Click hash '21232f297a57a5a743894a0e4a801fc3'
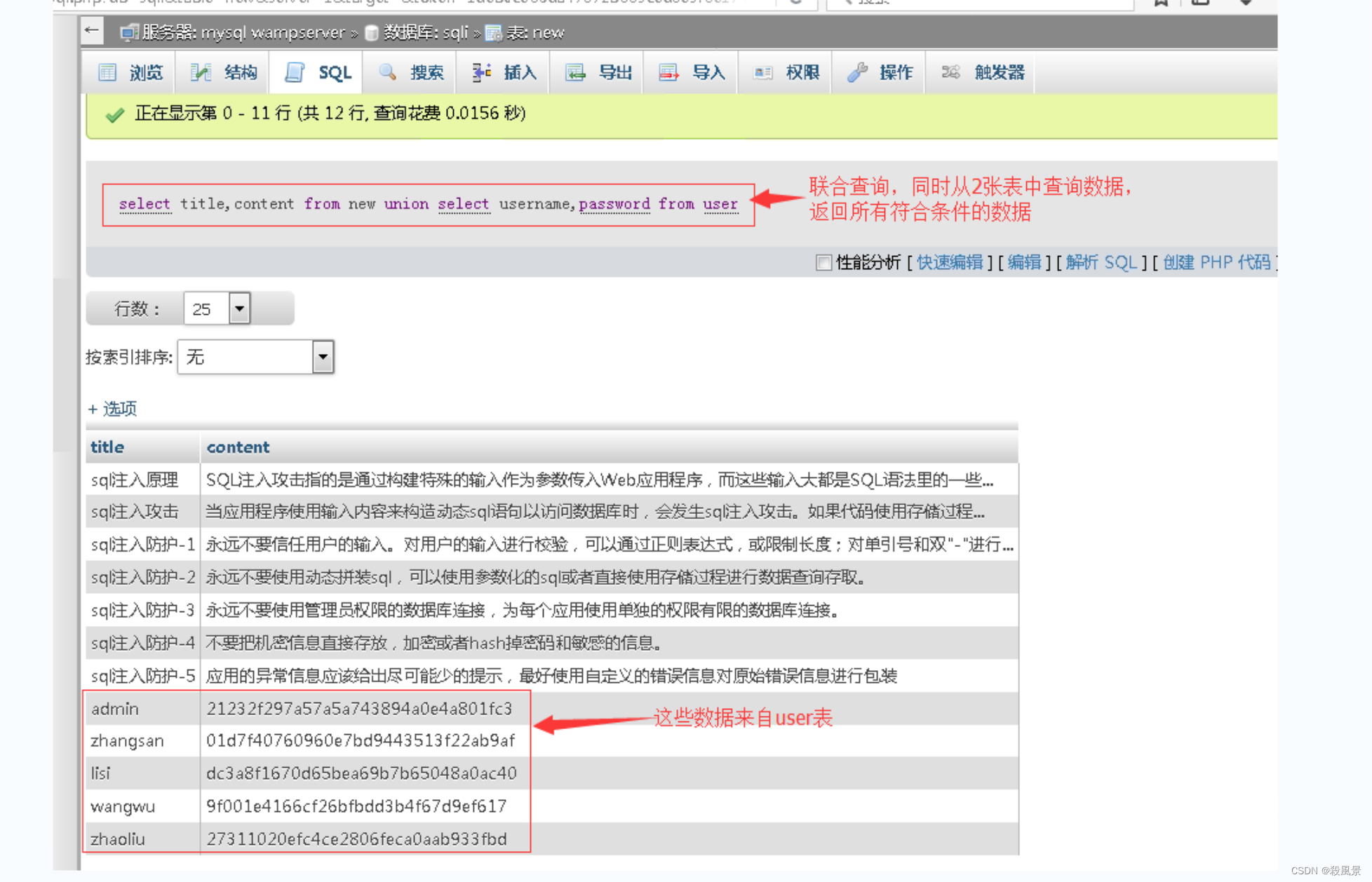 tap(360, 709)
